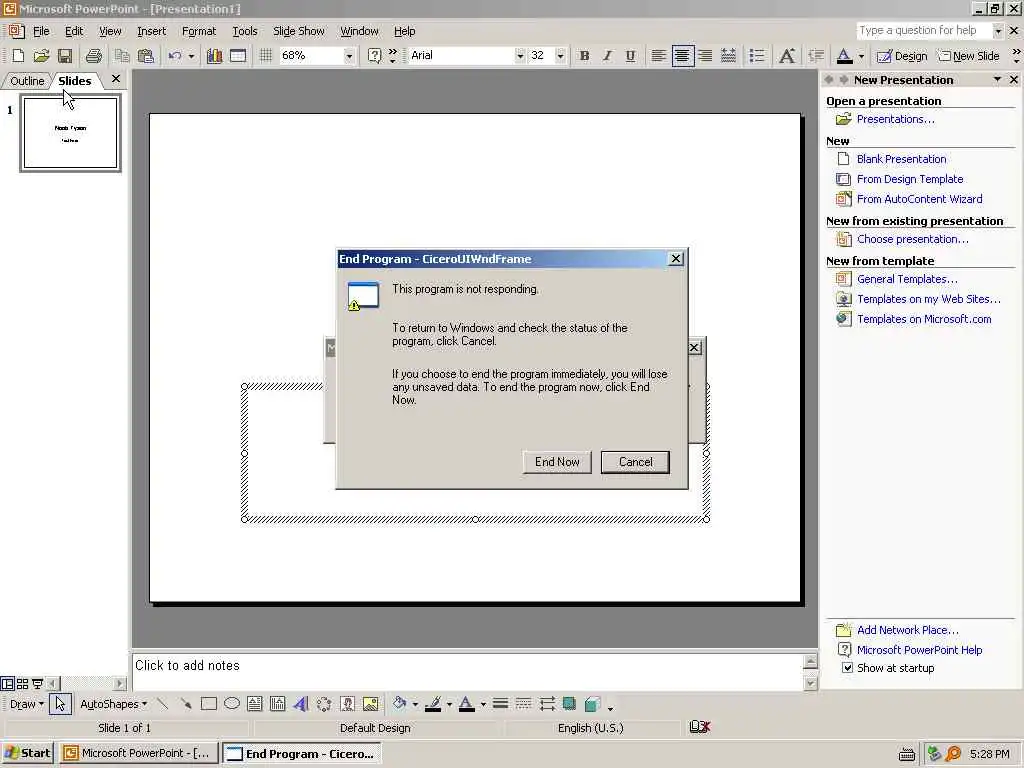Click the Undo arrow icon
This screenshot has height=768, width=1024.
click(x=174, y=56)
